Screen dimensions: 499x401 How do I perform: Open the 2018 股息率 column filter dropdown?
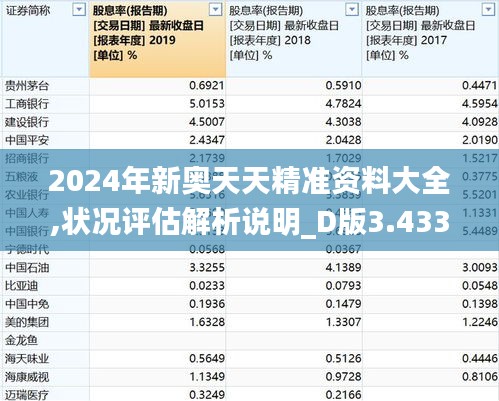[352, 10]
